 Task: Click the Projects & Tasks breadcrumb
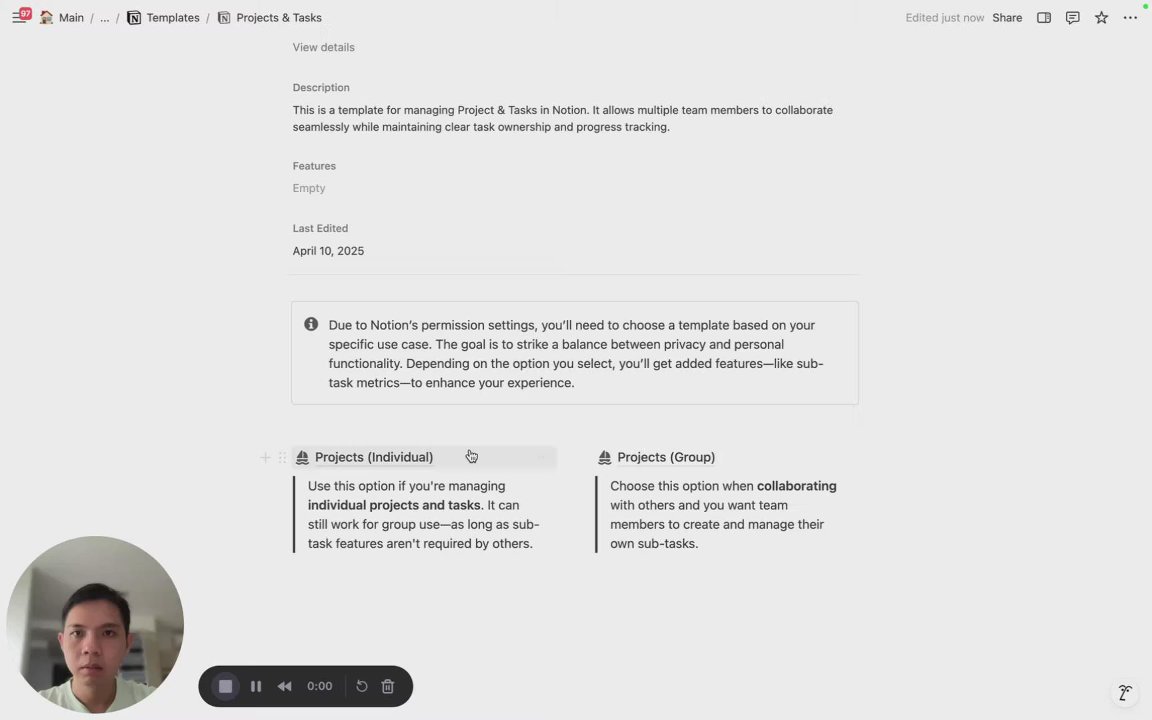click(x=278, y=18)
